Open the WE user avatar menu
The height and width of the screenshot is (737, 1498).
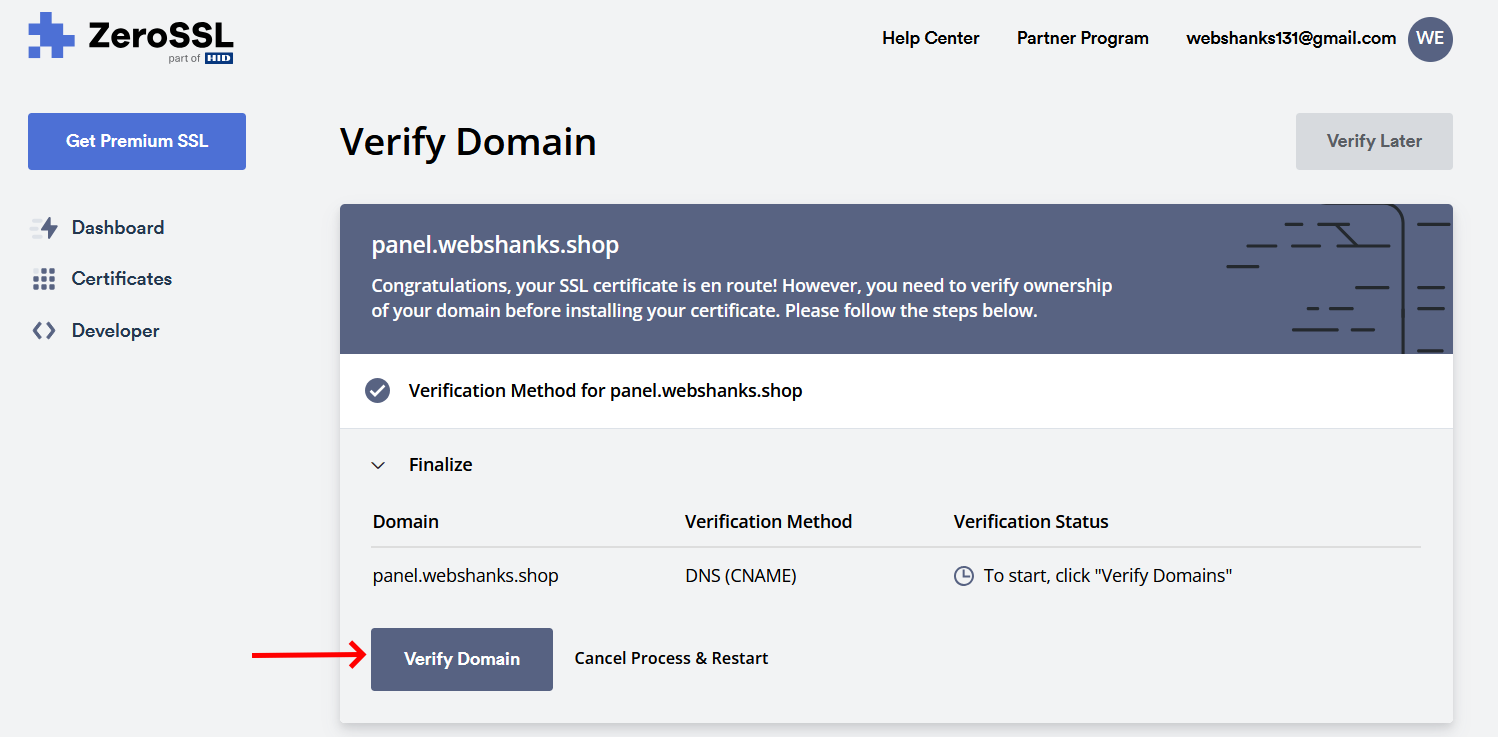1430,39
